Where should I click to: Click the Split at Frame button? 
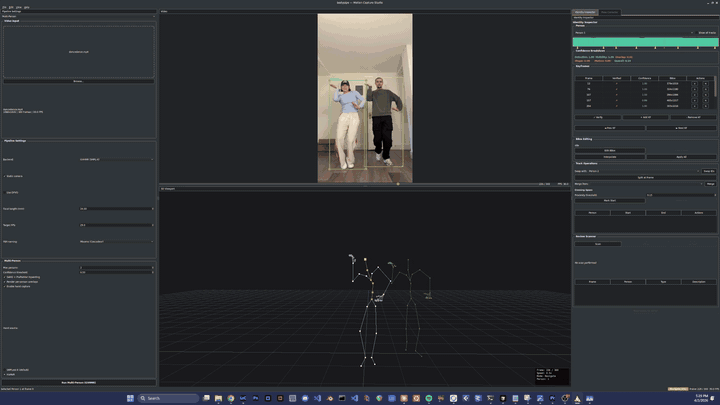pyautogui.click(x=646, y=177)
